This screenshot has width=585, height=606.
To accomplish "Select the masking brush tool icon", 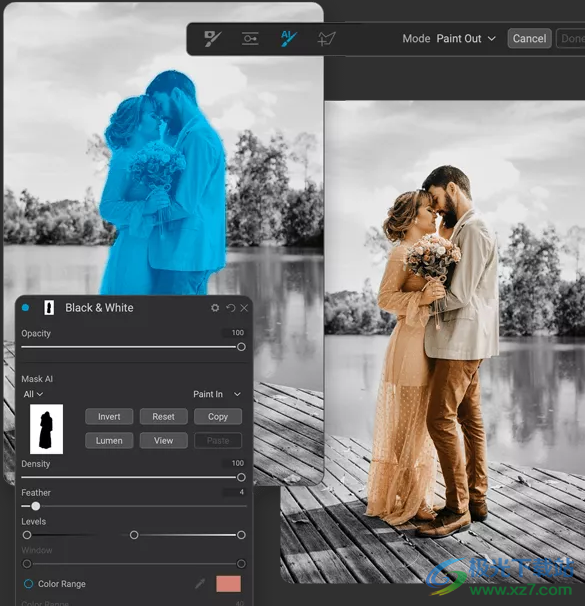I will tap(213, 39).
